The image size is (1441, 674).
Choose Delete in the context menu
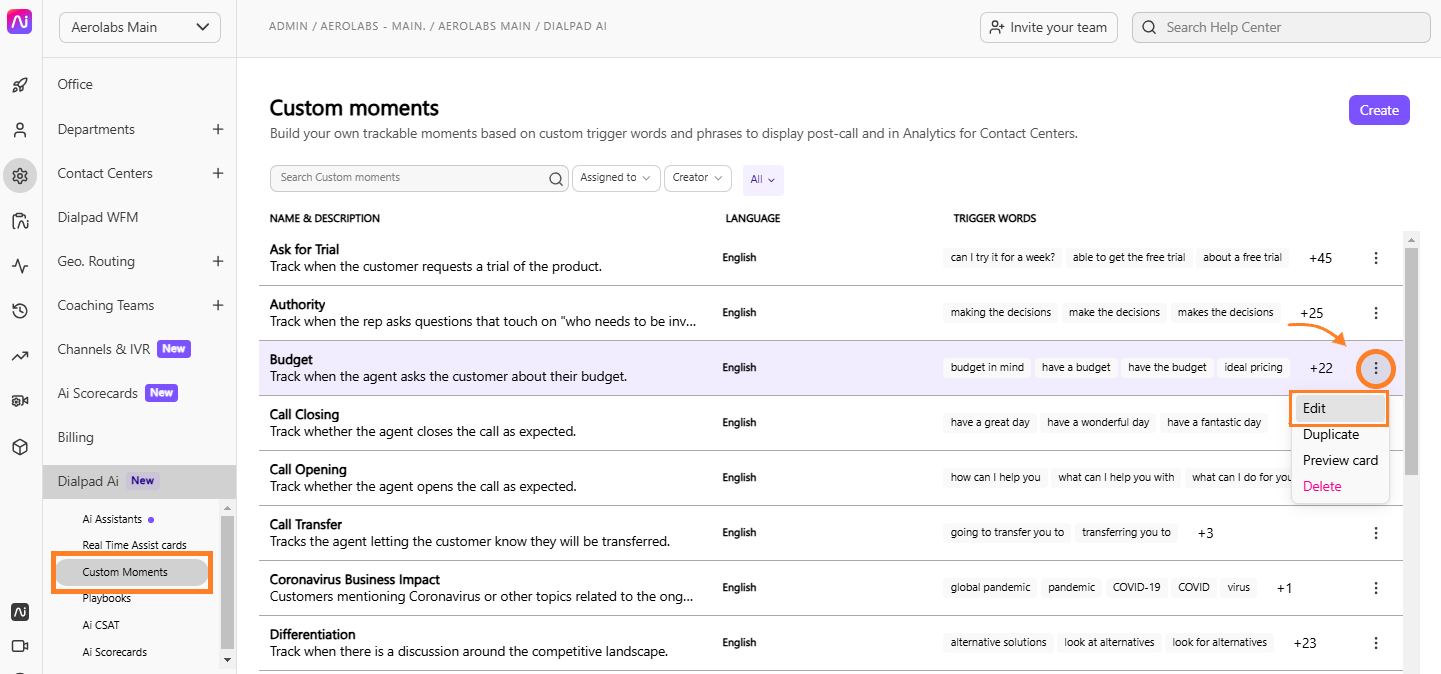click(x=1322, y=486)
